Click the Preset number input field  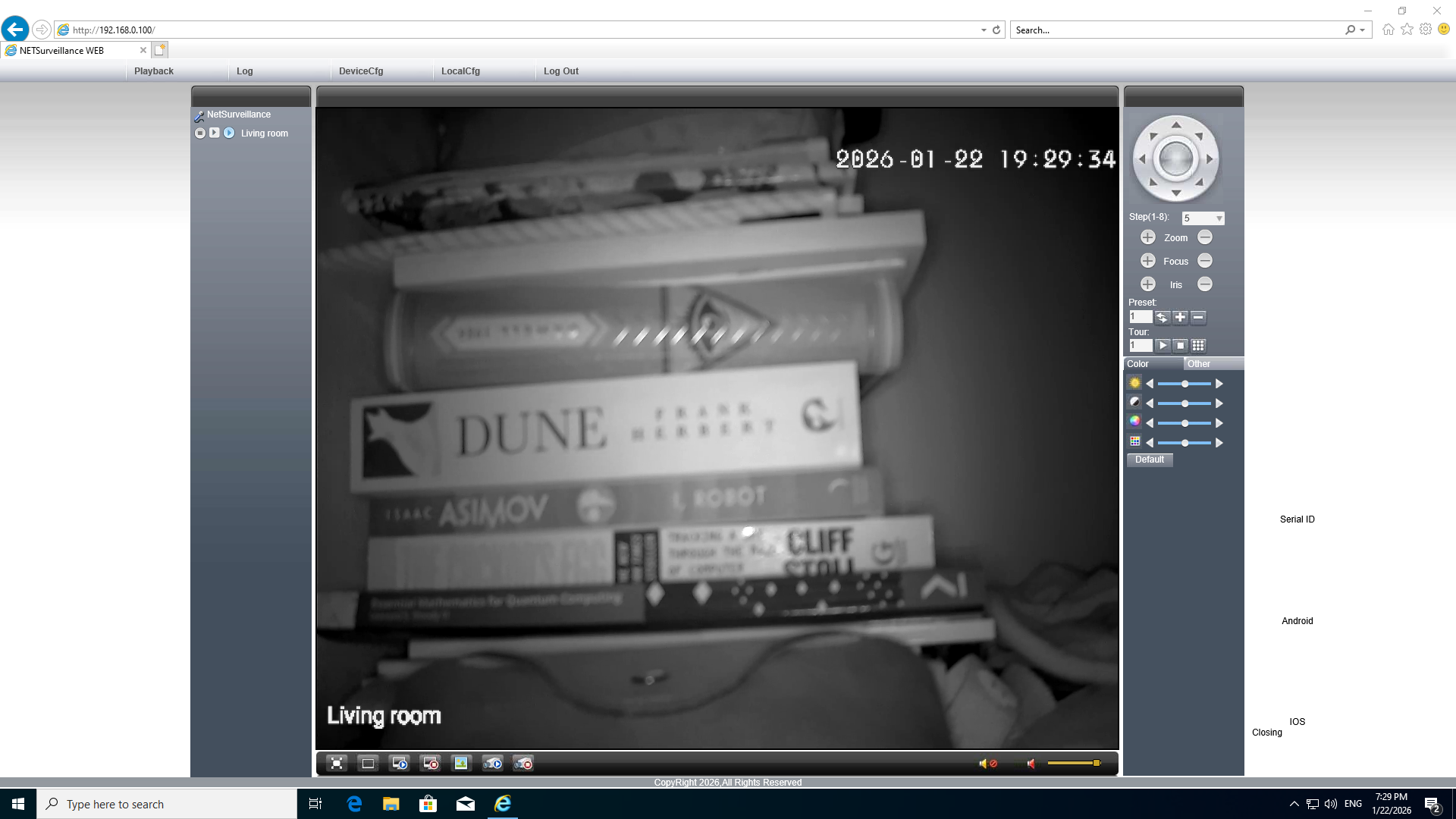point(1140,317)
